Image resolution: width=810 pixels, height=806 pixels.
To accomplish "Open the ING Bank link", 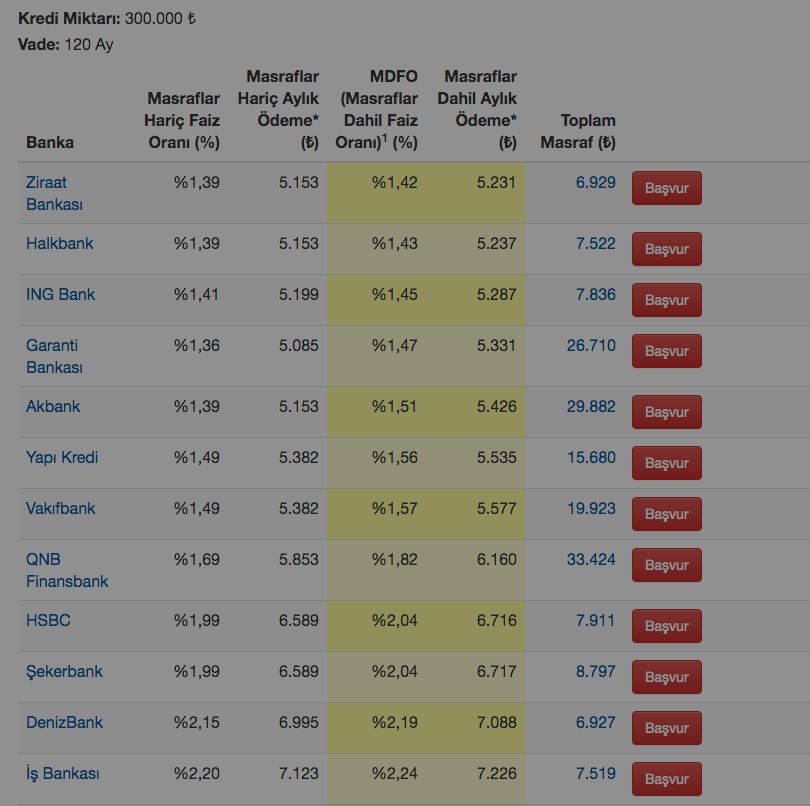I will [60, 294].
